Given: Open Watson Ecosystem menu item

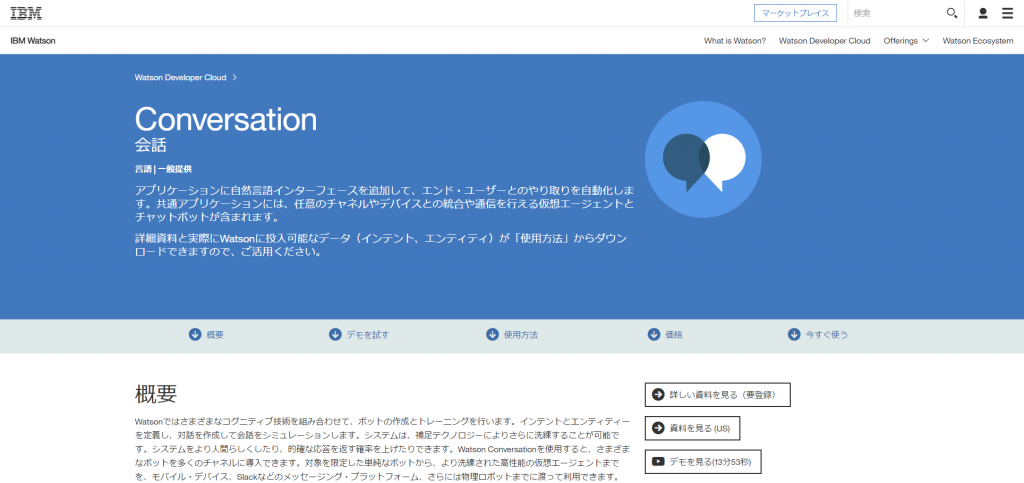Looking at the screenshot, I should click(x=978, y=40).
